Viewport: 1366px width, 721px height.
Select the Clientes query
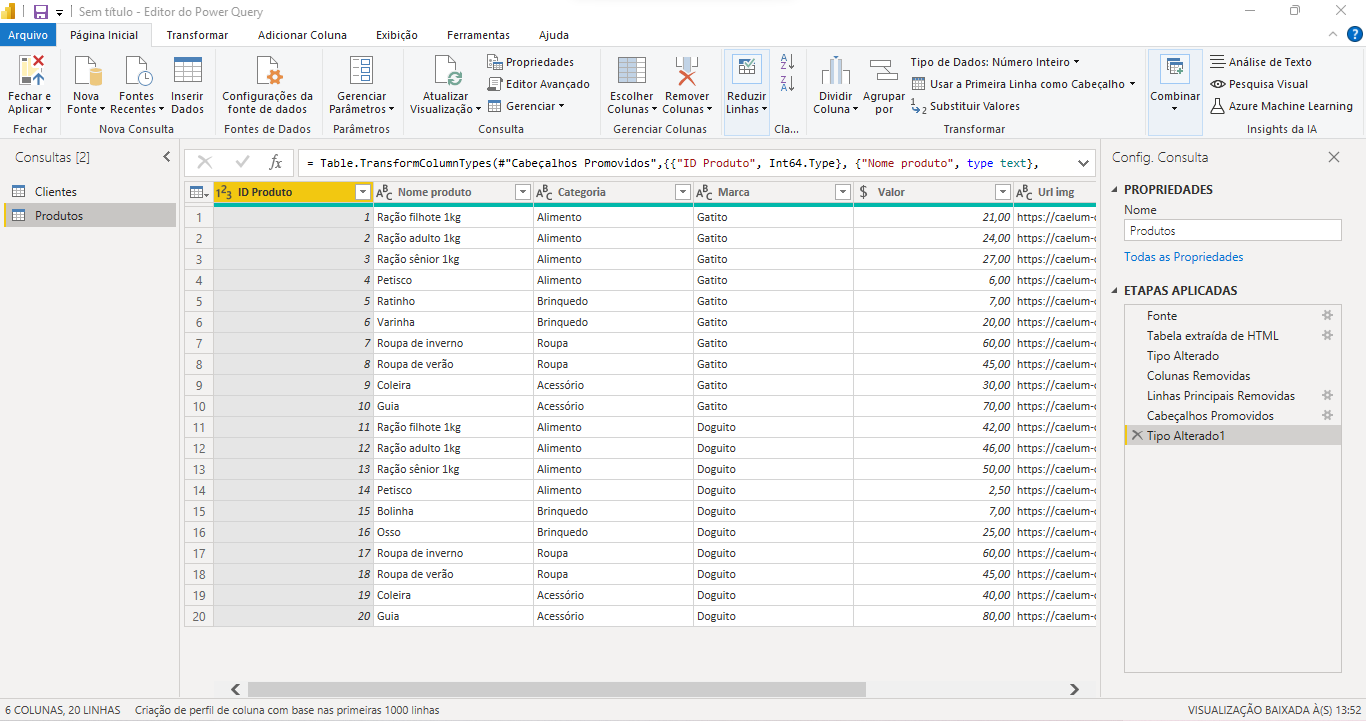pyautogui.click(x=89, y=191)
